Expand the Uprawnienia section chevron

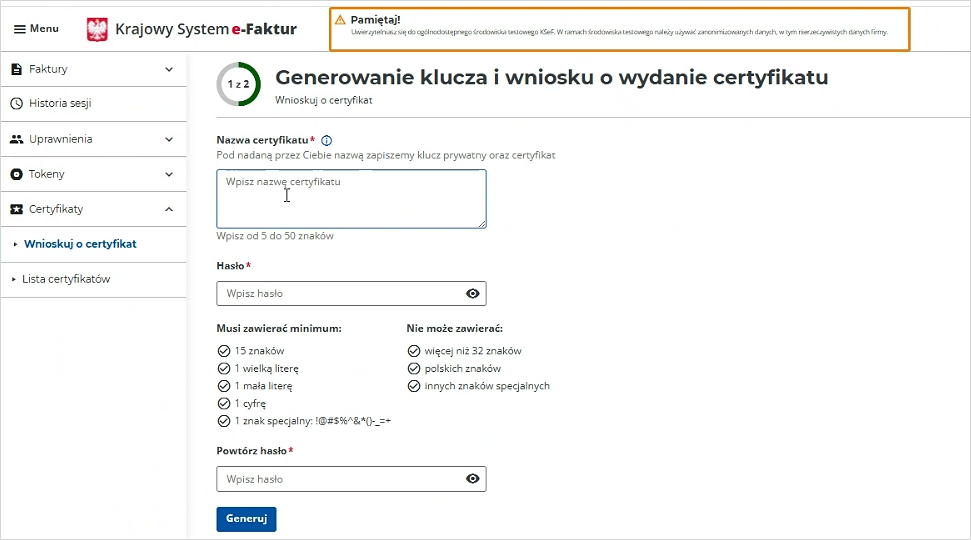(x=169, y=139)
